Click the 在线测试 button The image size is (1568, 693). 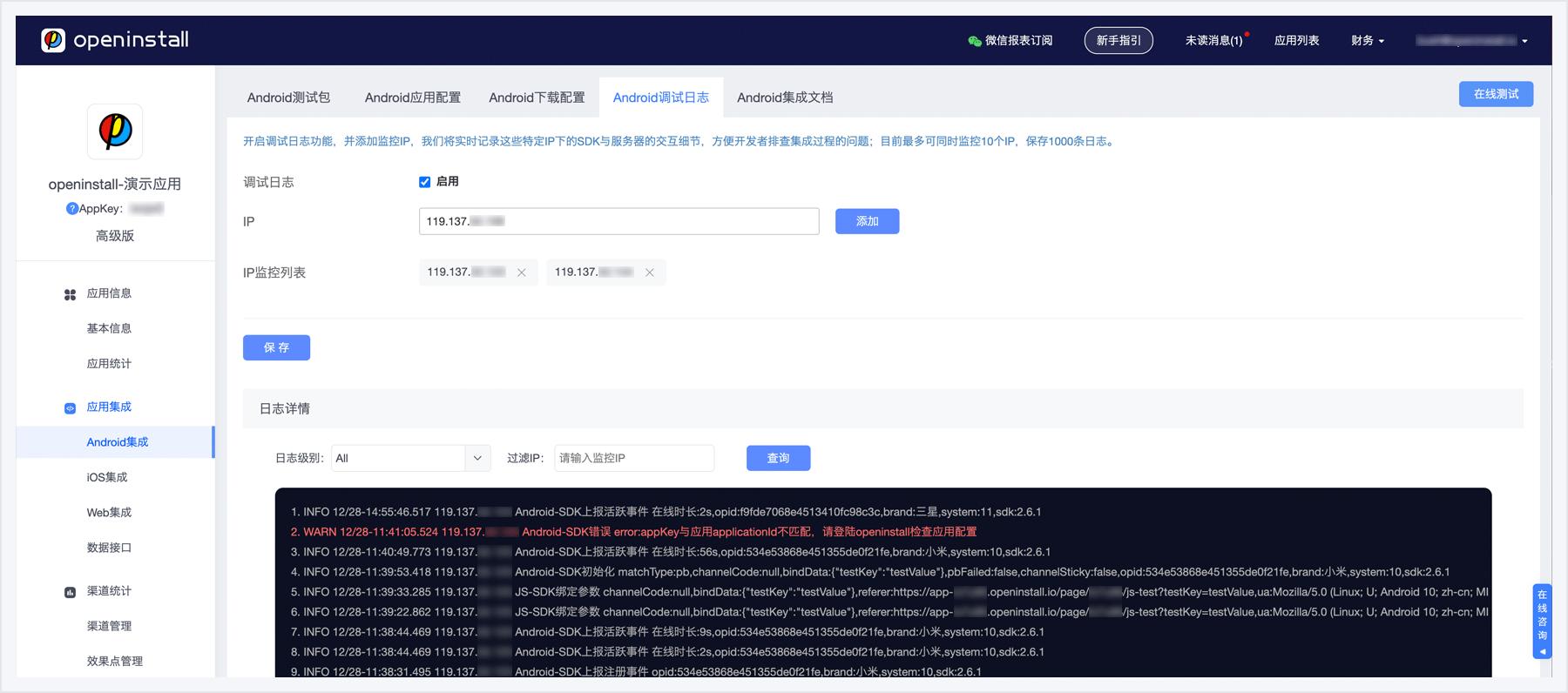[1496, 94]
